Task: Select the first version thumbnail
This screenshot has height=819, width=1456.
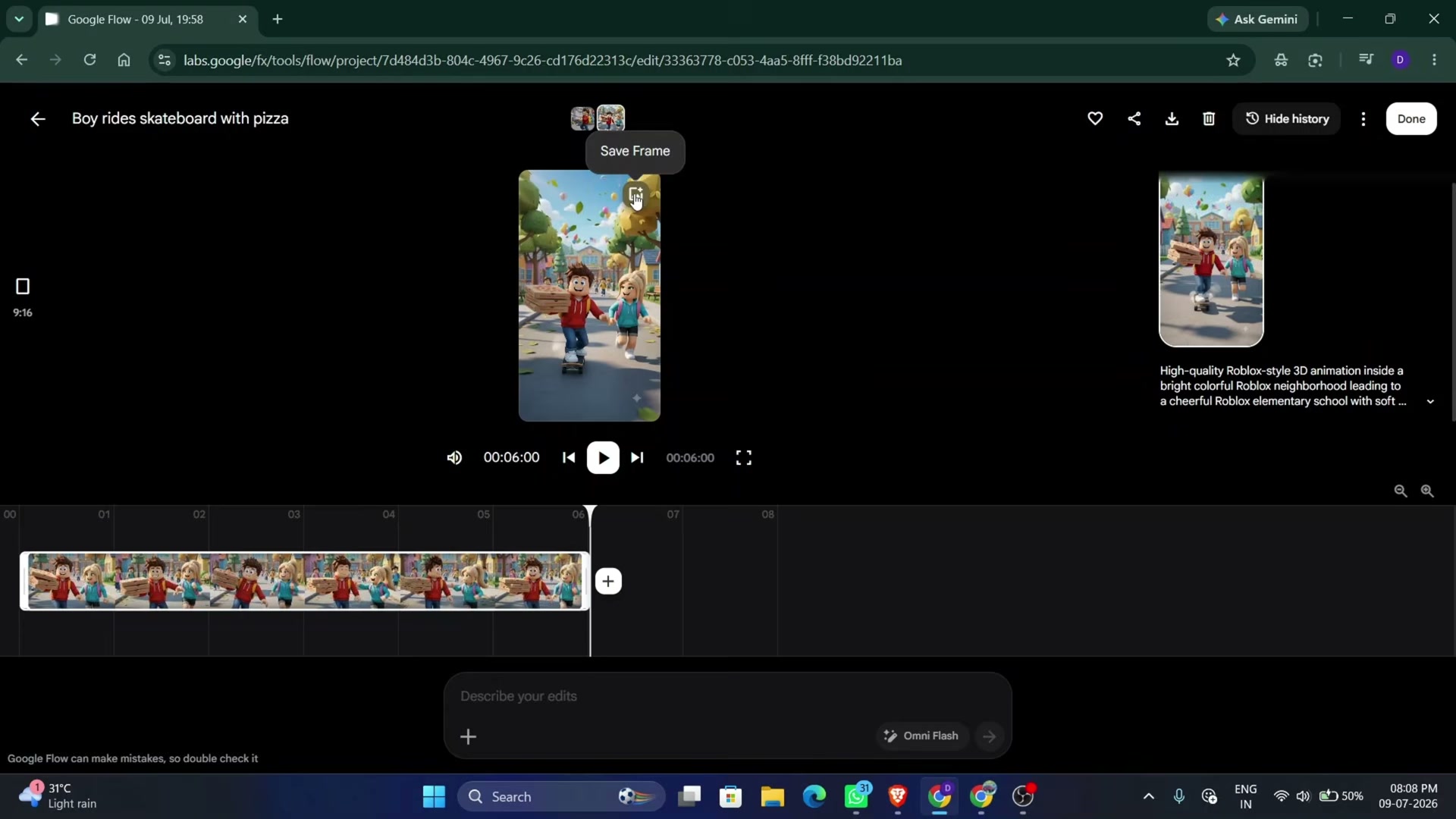Action: 582,118
